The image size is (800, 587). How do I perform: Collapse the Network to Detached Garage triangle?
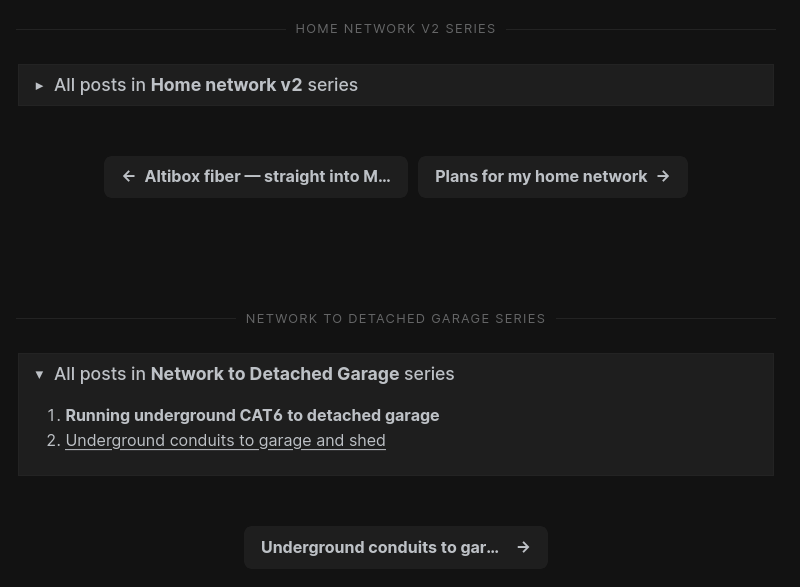pyautogui.click(x=39, y=374)
